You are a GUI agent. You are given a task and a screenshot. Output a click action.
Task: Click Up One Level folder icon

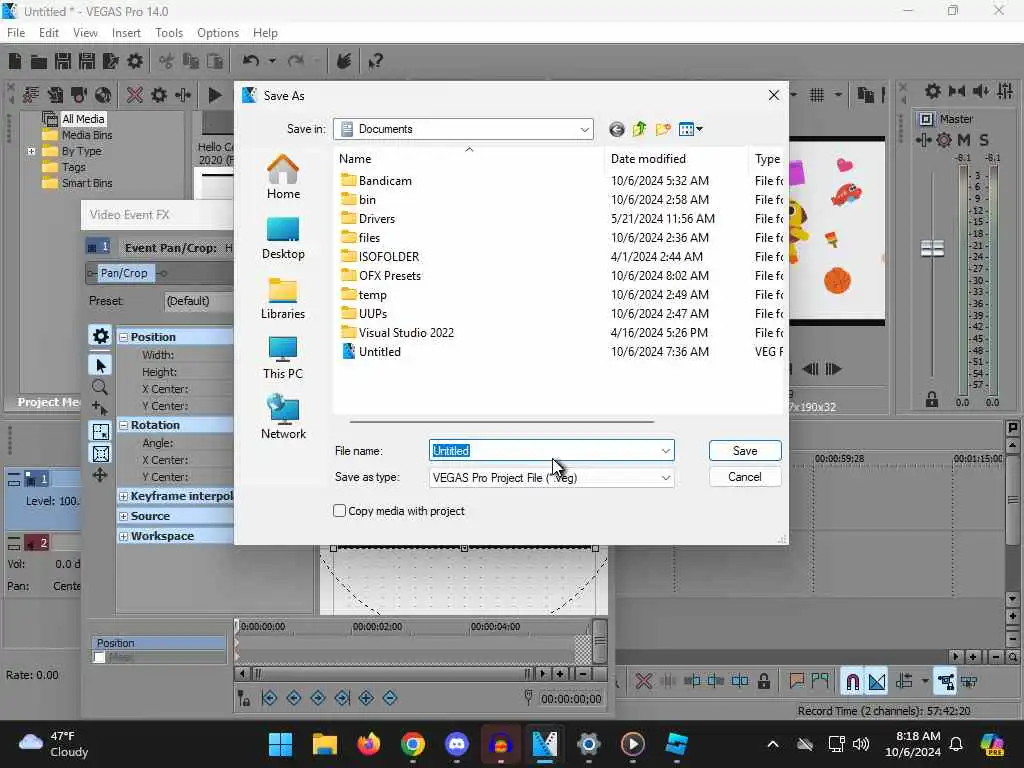point(639,129)
